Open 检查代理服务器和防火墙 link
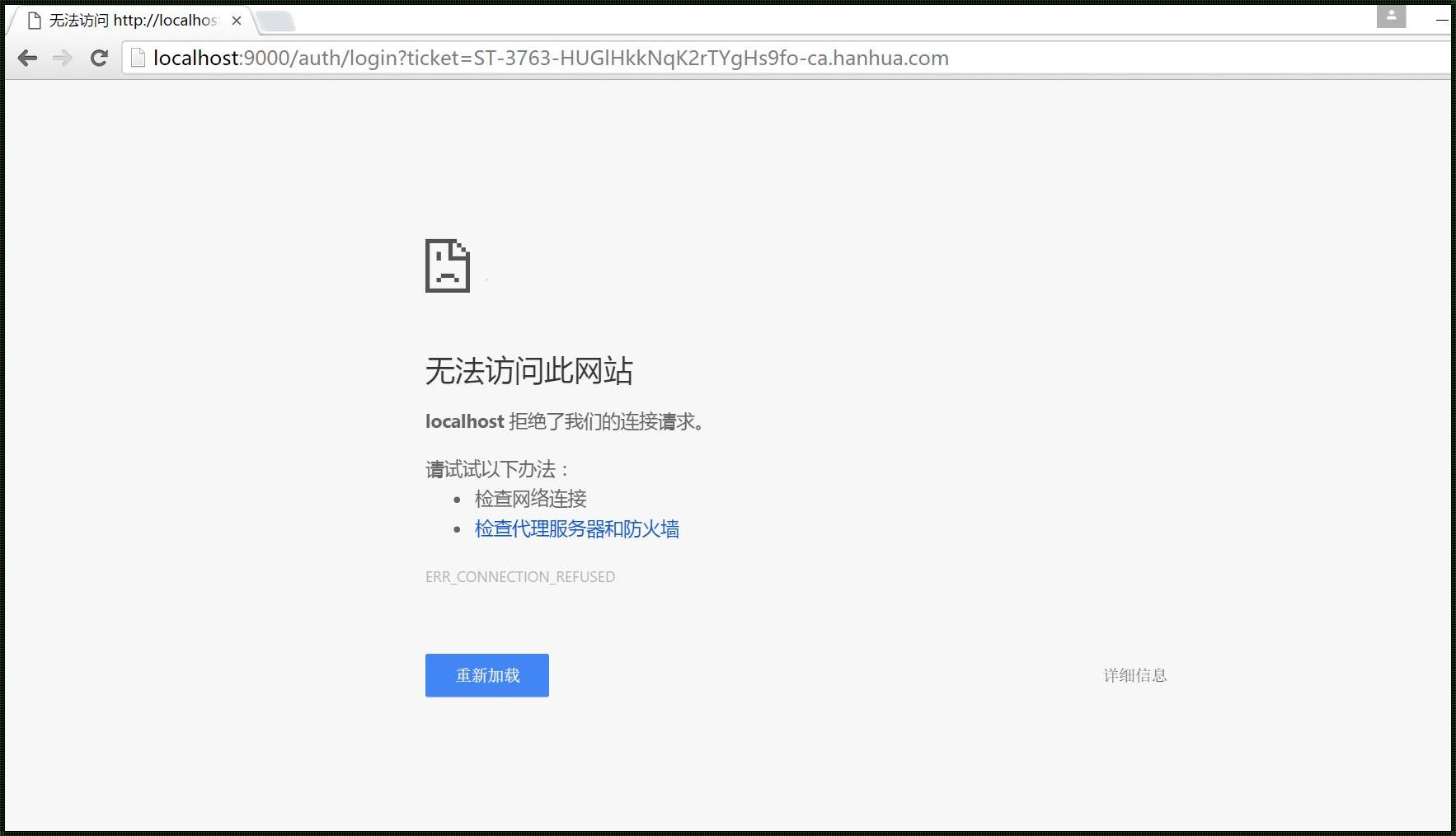The height and width of the screenshot is (836, 1456). (576, 529)
